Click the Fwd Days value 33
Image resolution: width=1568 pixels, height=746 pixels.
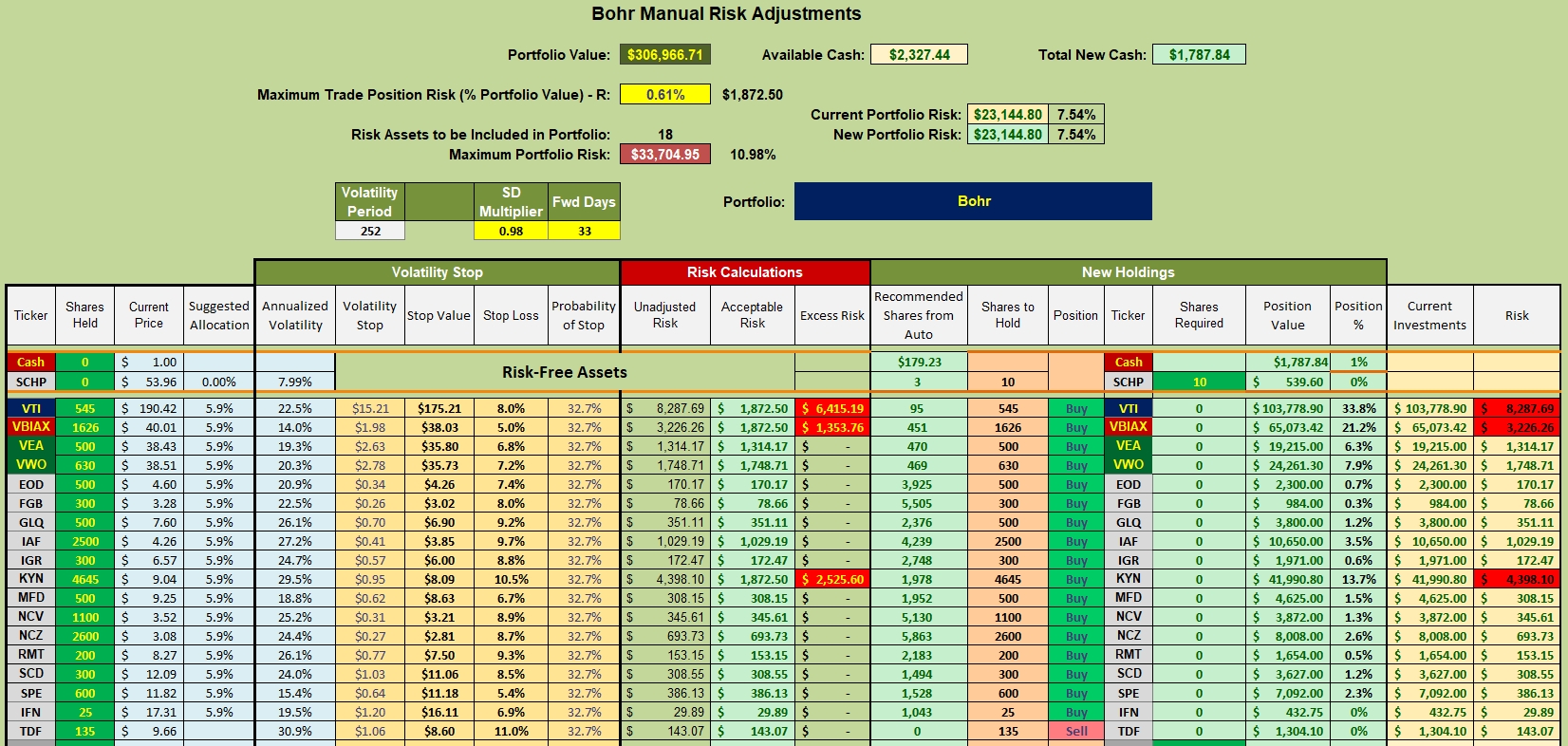tap(584, 231)
